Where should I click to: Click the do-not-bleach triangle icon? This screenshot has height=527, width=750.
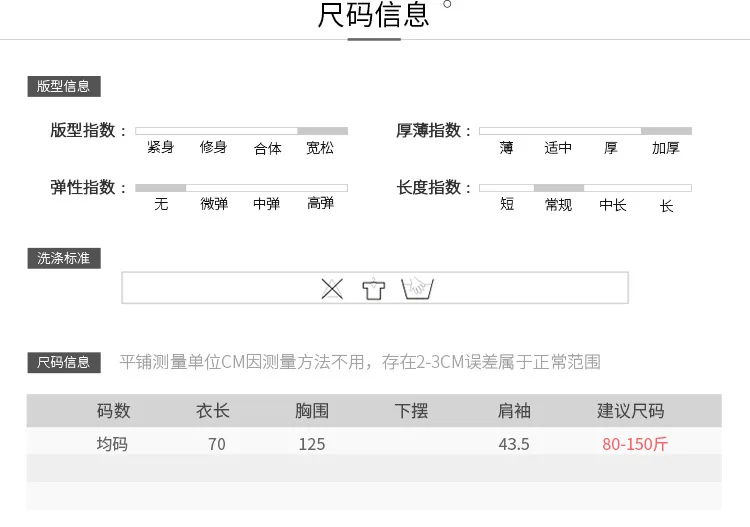332,288
